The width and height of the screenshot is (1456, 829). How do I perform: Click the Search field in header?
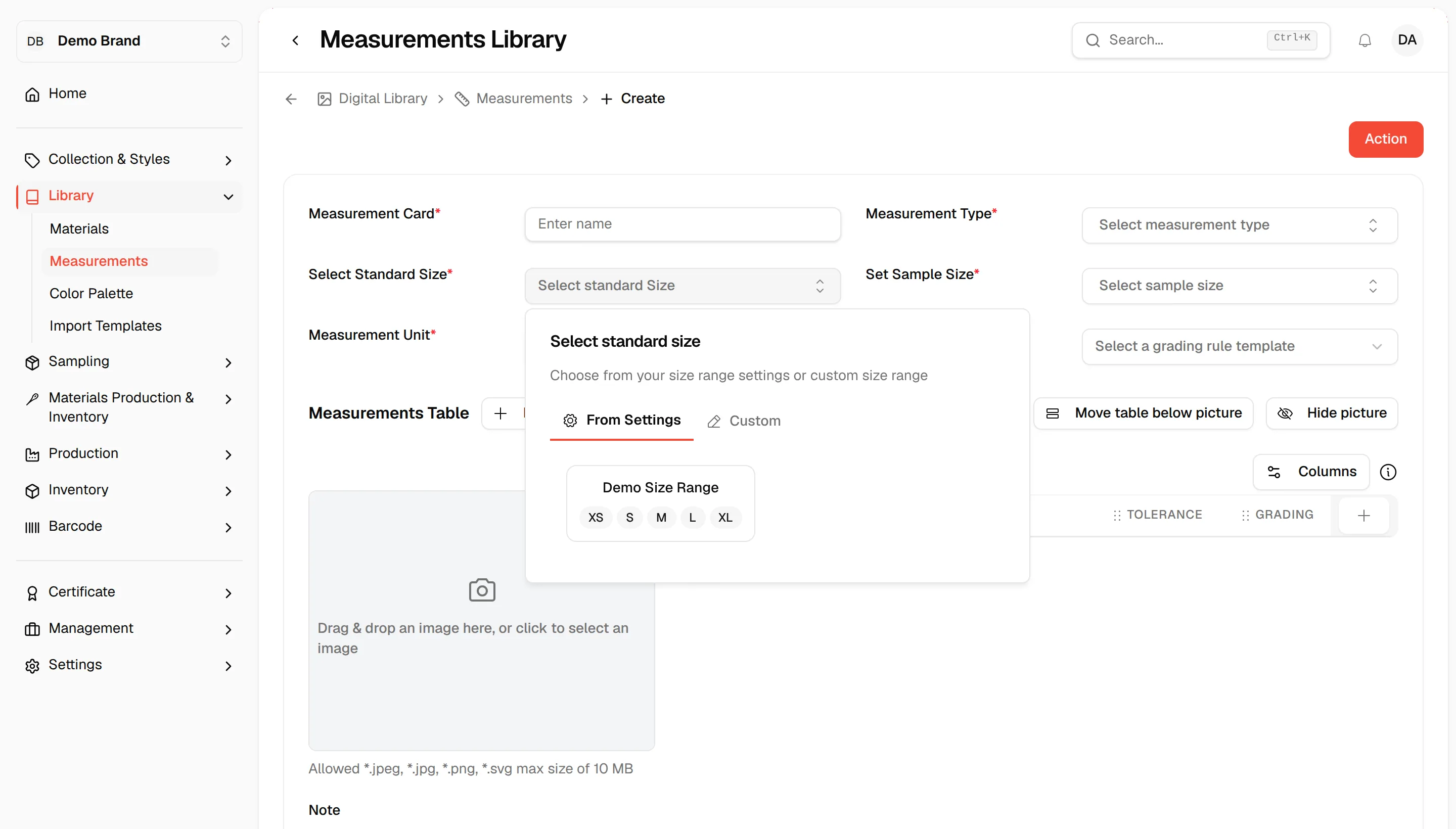[1200, 40]
